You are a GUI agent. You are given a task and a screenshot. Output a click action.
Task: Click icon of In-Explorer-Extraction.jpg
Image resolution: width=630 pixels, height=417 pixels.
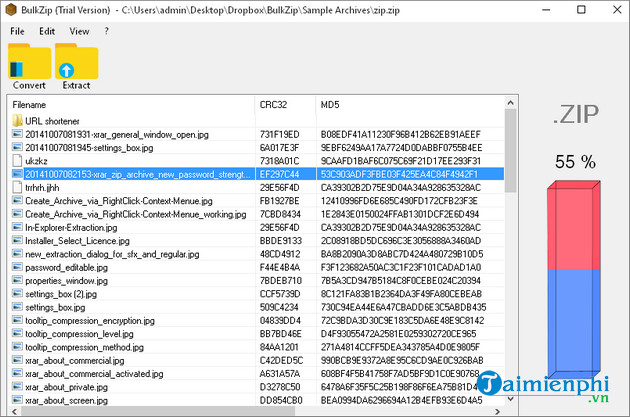click(17, 227)
